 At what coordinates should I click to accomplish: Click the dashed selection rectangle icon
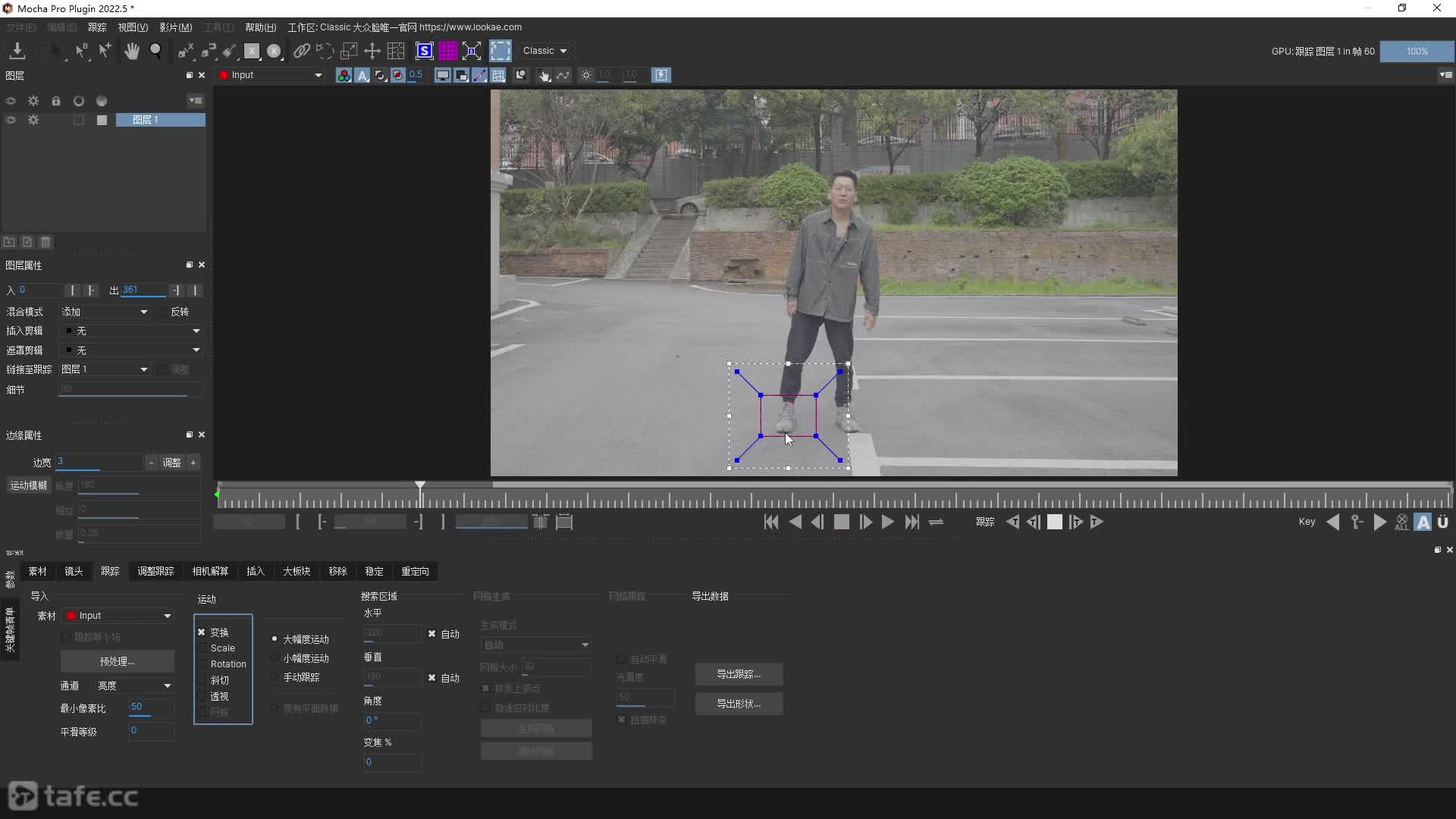pos(500,51)
